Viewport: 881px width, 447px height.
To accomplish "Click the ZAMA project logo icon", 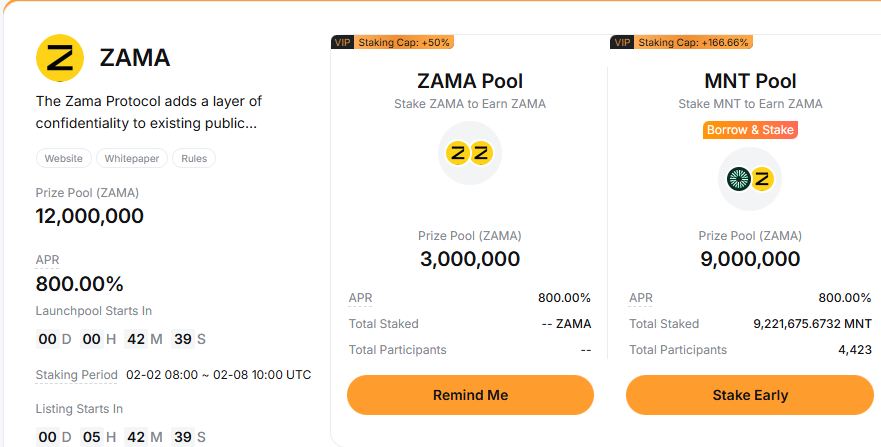I will pos(60,58).
